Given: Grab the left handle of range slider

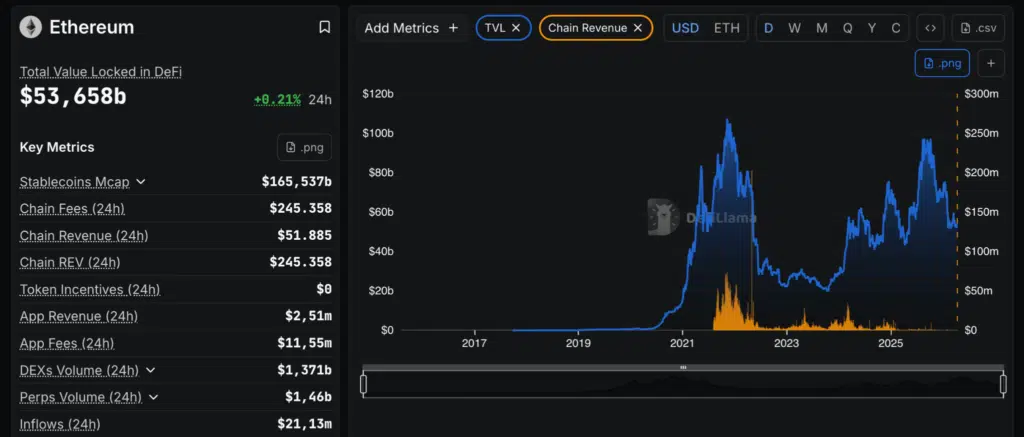Looking at the screenshot, I should pyautogui.click(x=364, y=385).
